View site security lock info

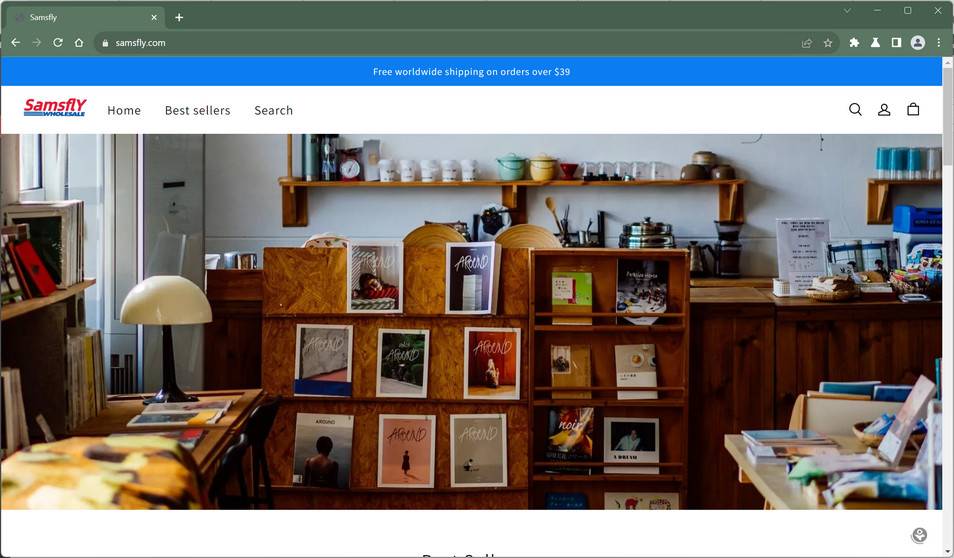[x=105, y=43]
